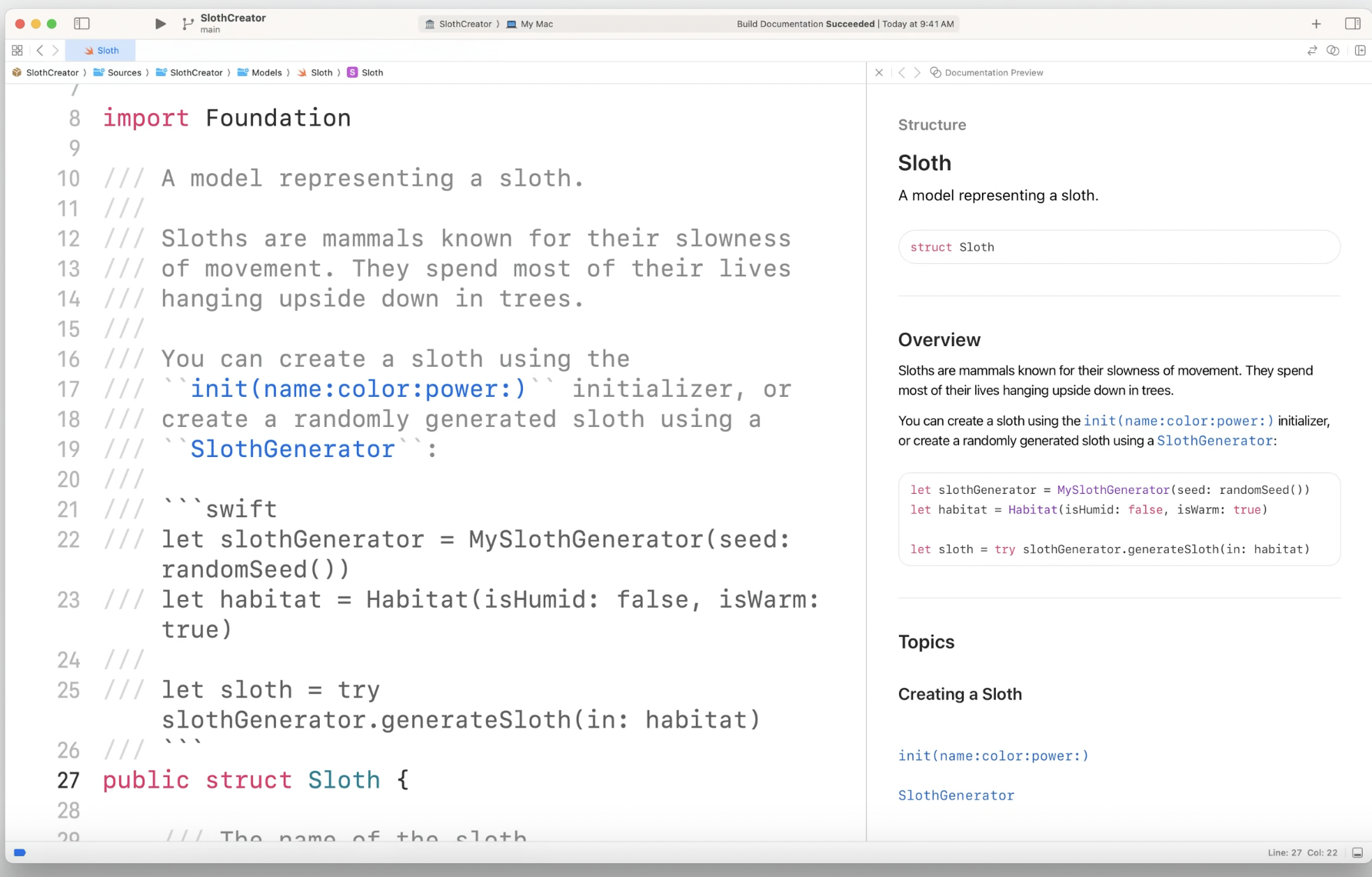Select the SlothCreator scheme in toolbar
Viewport: 1372px width, 877px height.
point(458,24)
